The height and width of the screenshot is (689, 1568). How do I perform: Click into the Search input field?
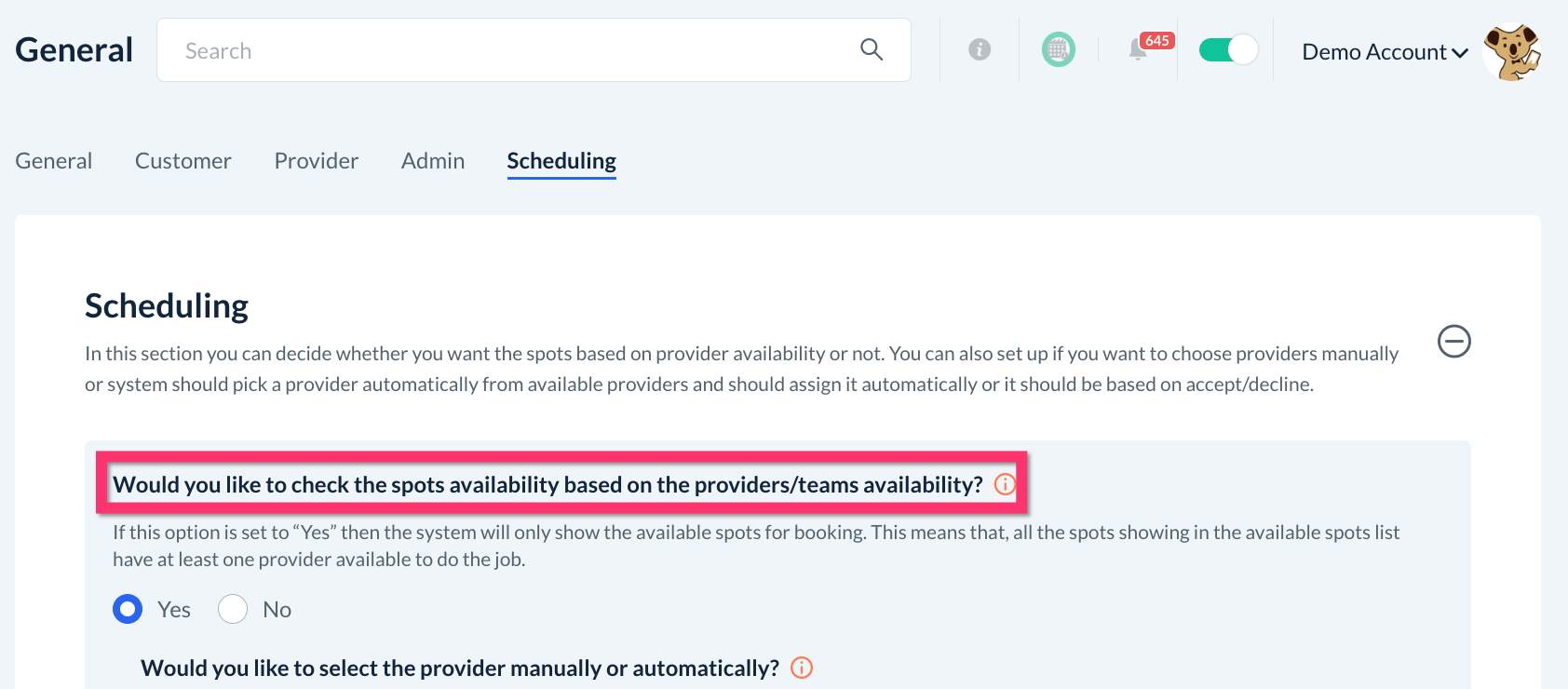[512, 50]
